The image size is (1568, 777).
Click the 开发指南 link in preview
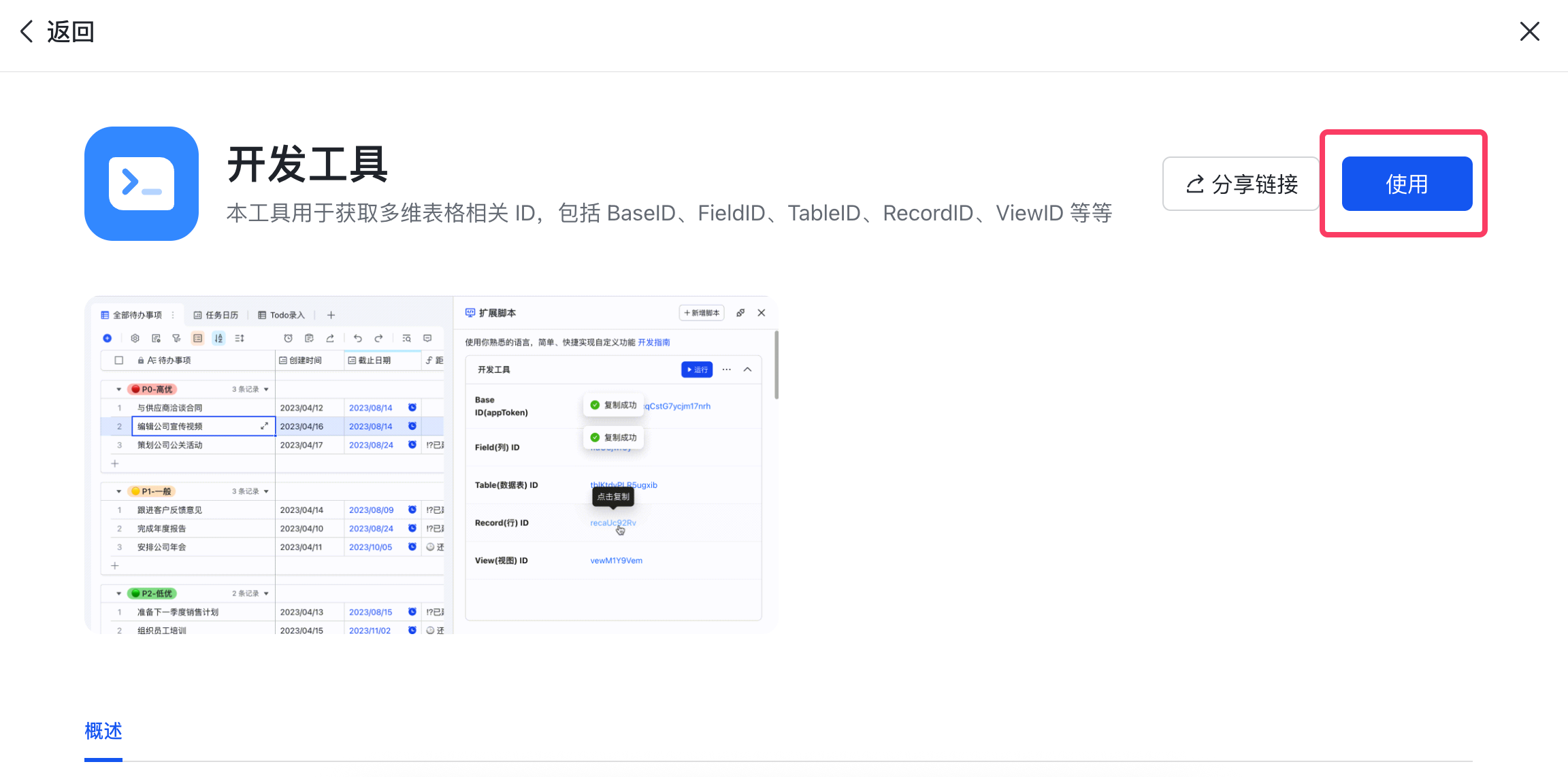pyautogui.click(x=653, y=342)
